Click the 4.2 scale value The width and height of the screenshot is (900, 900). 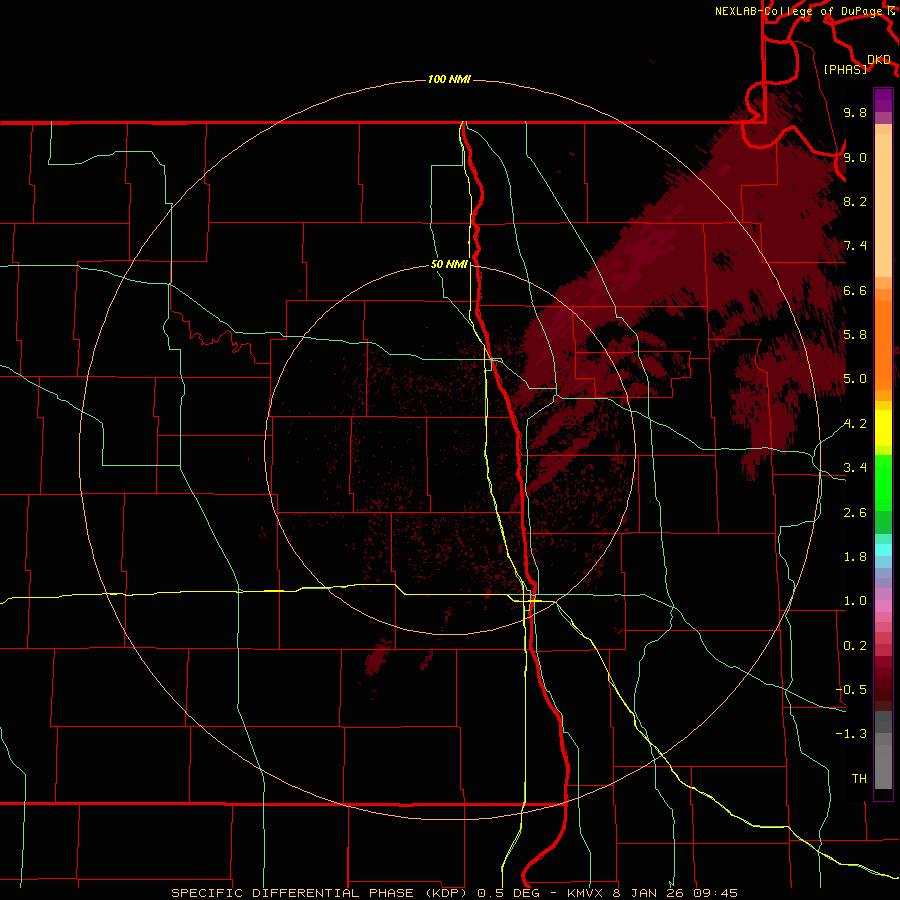coord(855,424)
